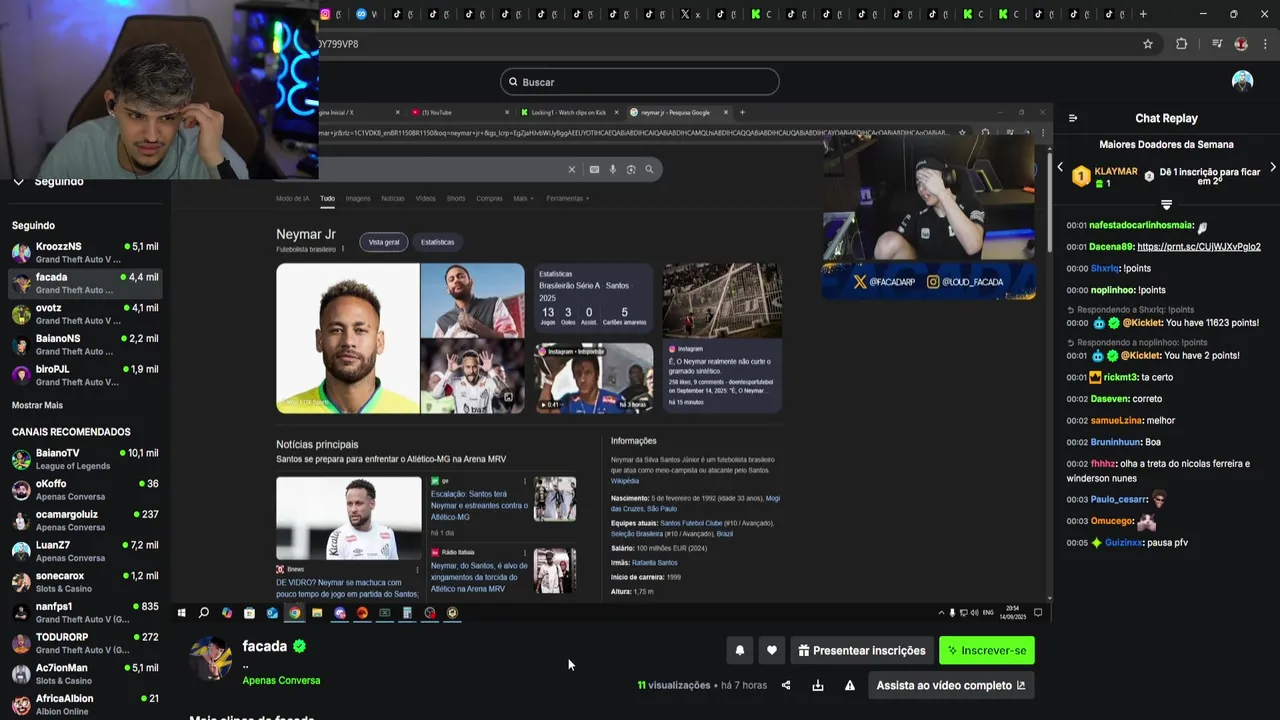Open the oKoffo recommended channel
The width and height of the screenshot is (1280, 720).
[x=85, y=490]
